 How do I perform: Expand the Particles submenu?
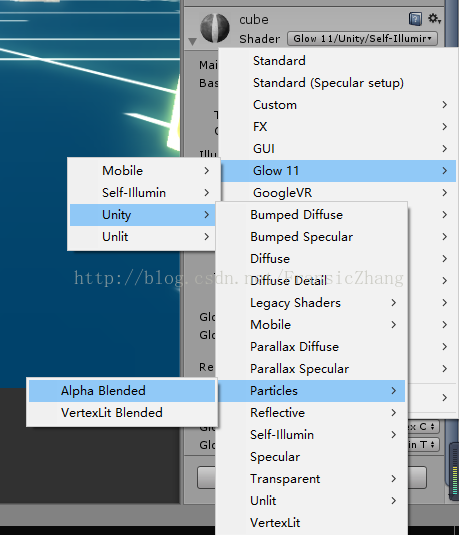click(x=311, y=391)
